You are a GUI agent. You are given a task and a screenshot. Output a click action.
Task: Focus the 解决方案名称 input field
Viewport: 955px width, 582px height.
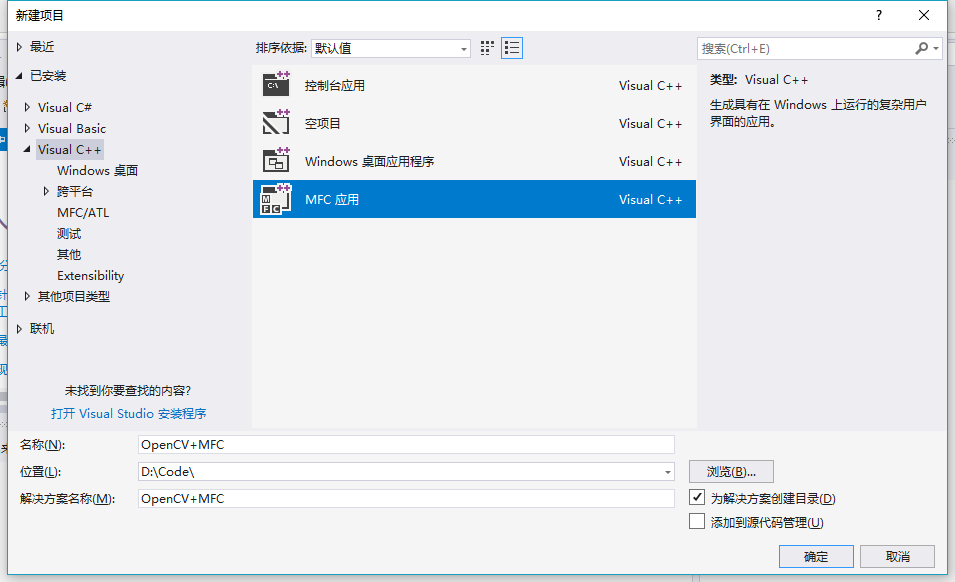406,499
